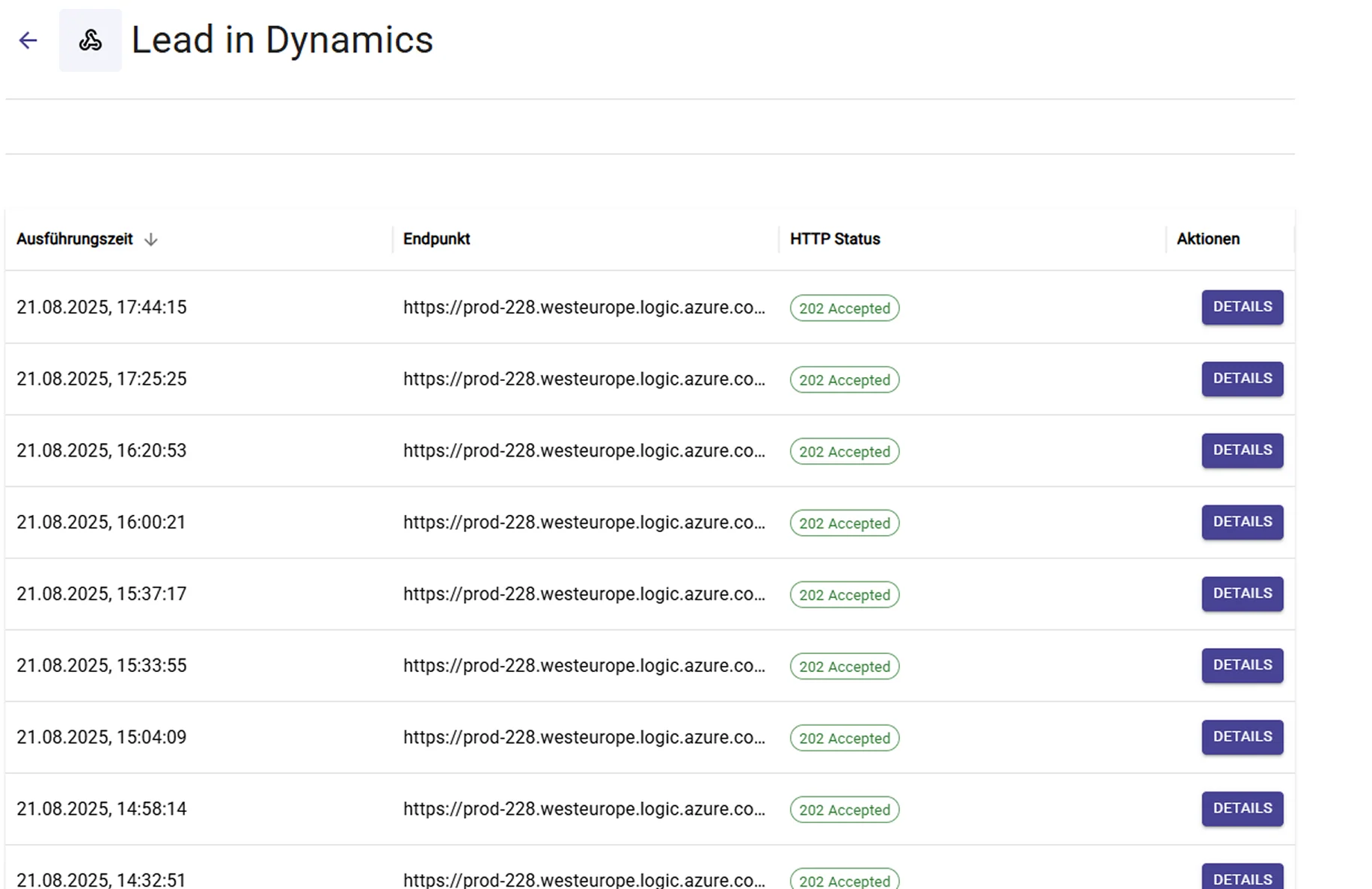Click the endpoint URL in the 15:33:55 row
Viewport: 1372px width, 889px height.
[584, 666]
